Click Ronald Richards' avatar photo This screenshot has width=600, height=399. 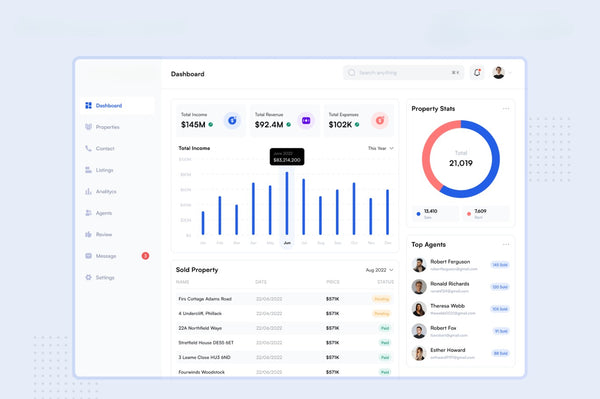(419, 287)
